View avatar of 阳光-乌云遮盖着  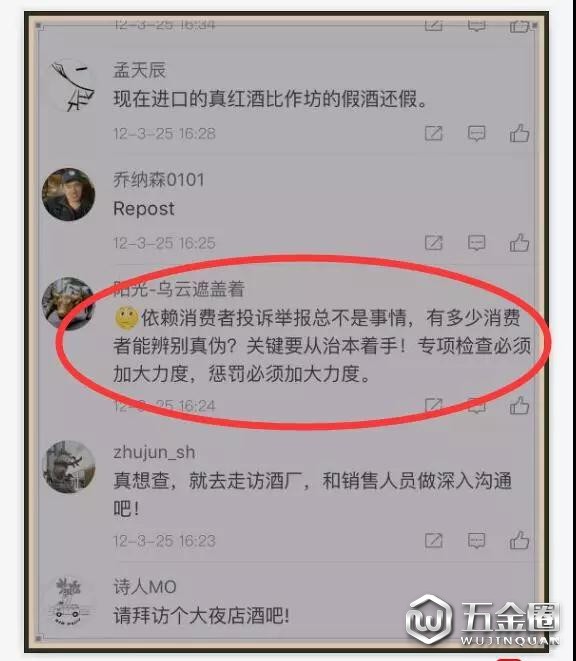tap(69, 303)
